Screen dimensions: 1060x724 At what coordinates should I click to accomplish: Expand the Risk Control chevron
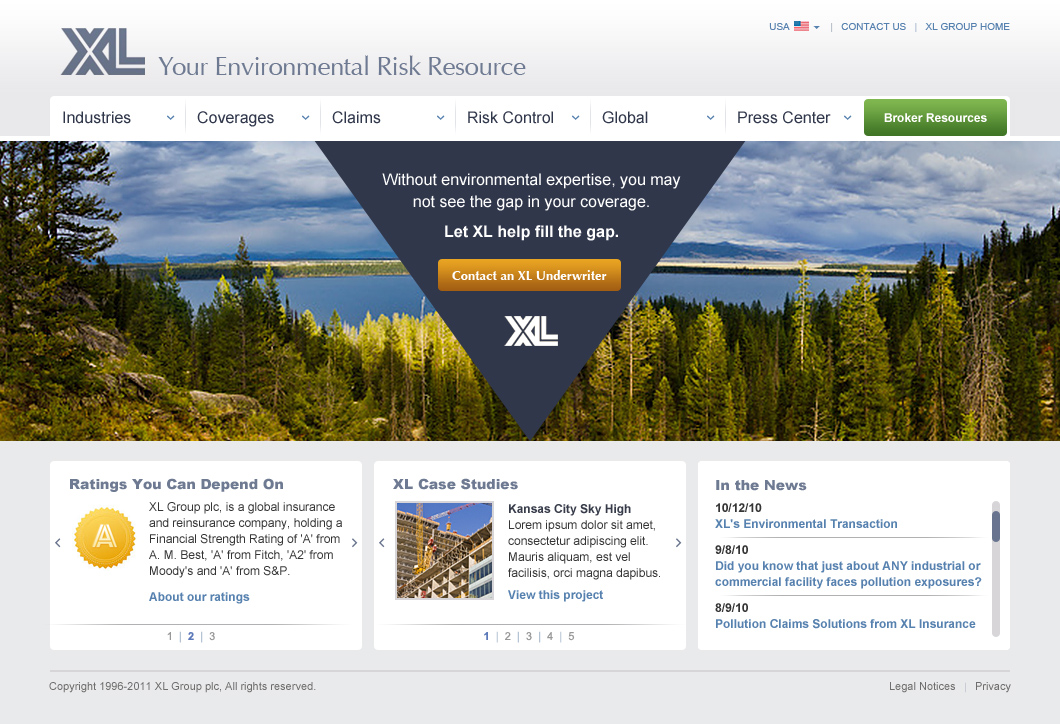point(575,118)
